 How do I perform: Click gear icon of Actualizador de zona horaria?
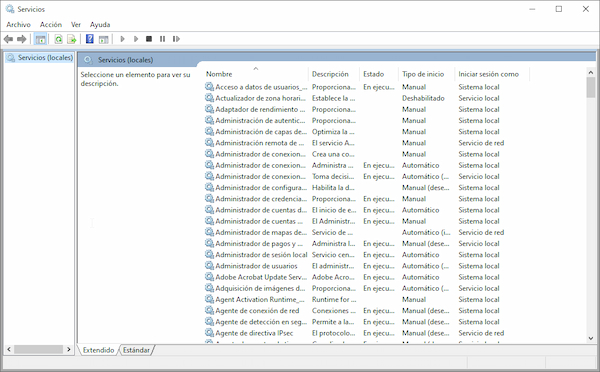tap(209, 98)
